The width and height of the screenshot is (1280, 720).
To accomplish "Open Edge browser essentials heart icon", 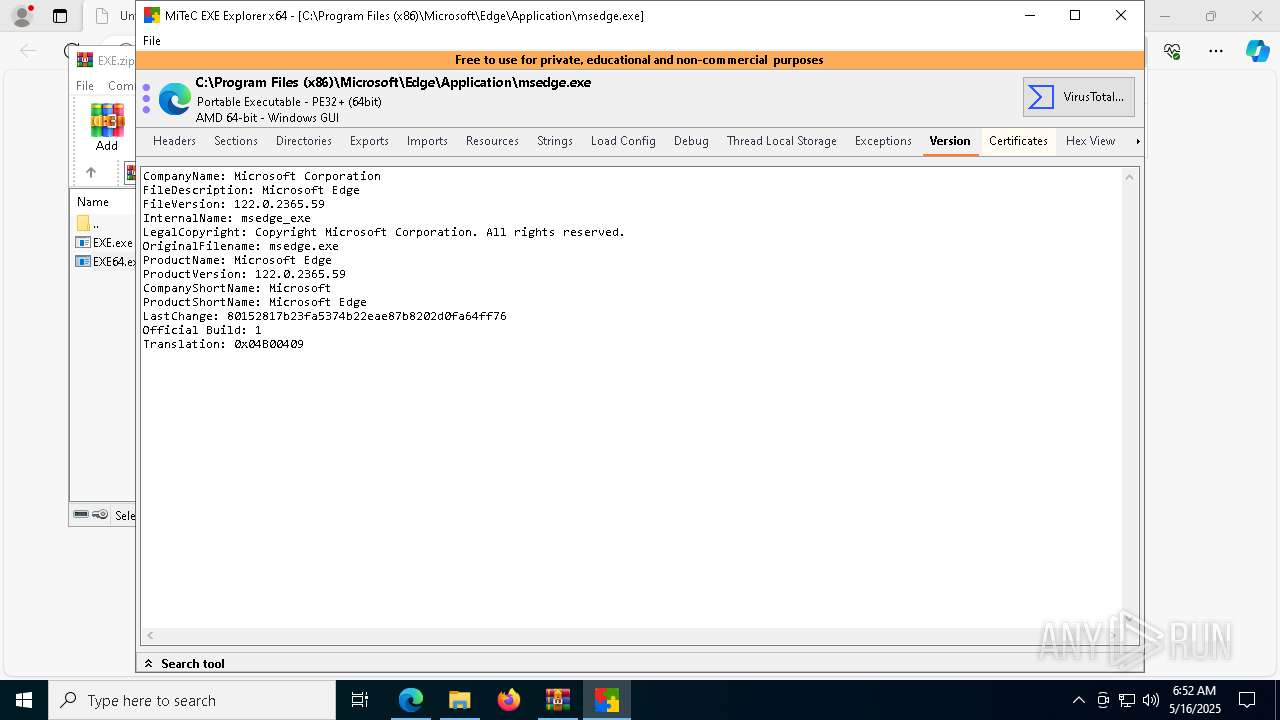I will (x=1172, y=51).
